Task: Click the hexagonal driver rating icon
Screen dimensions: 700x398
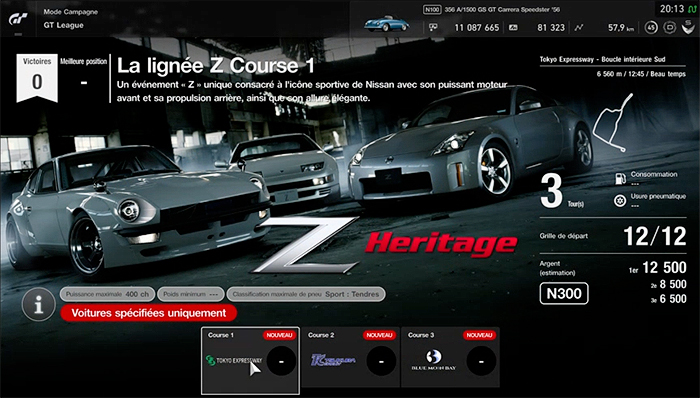Action: coord(670,28)
